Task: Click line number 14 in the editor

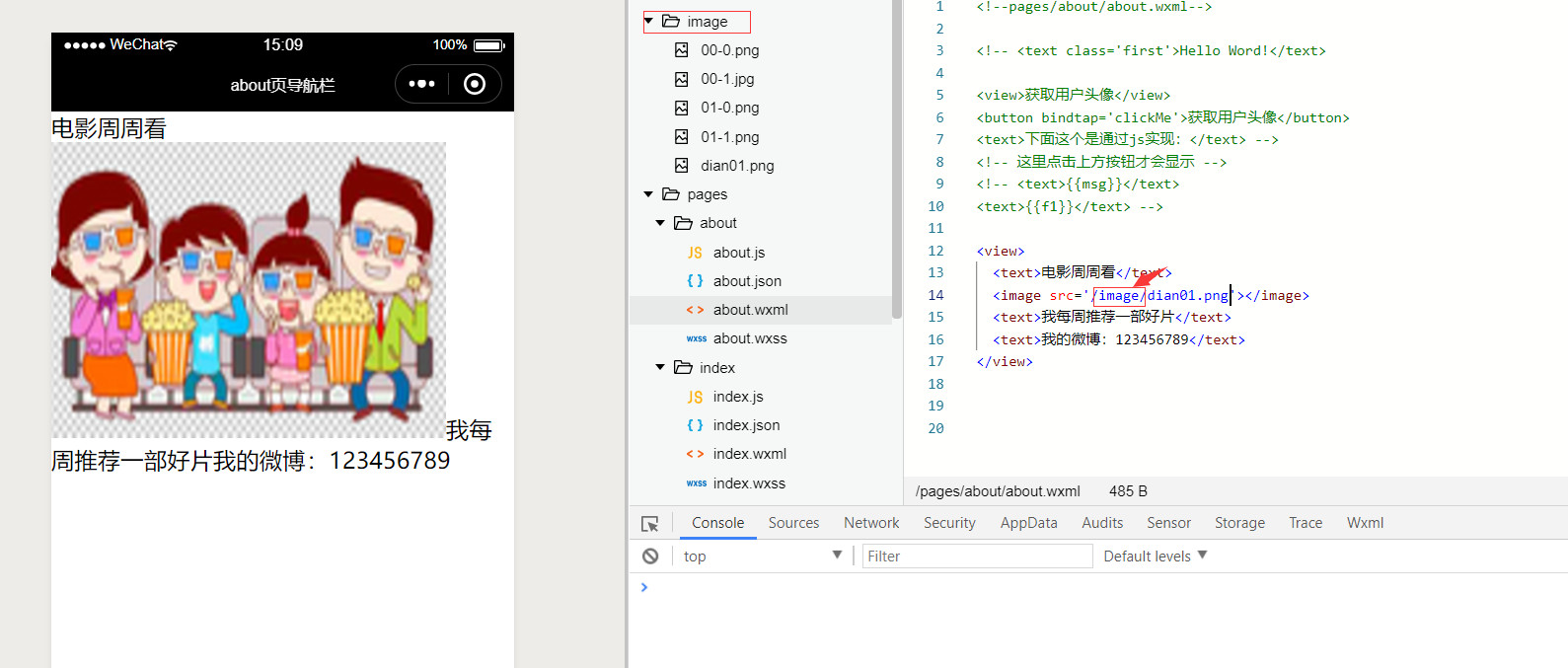Action: (935, 295)
